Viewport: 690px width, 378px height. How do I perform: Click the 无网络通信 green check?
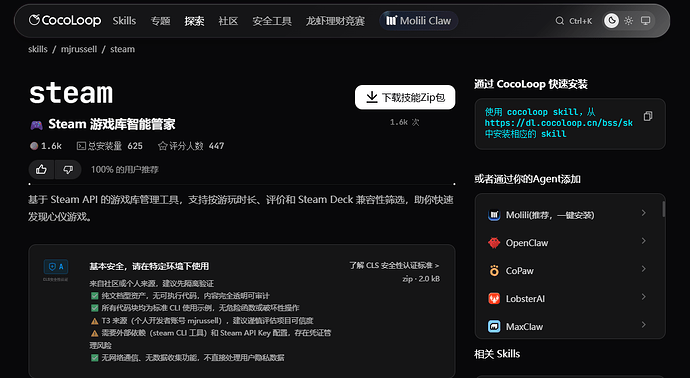coord(94,358)
